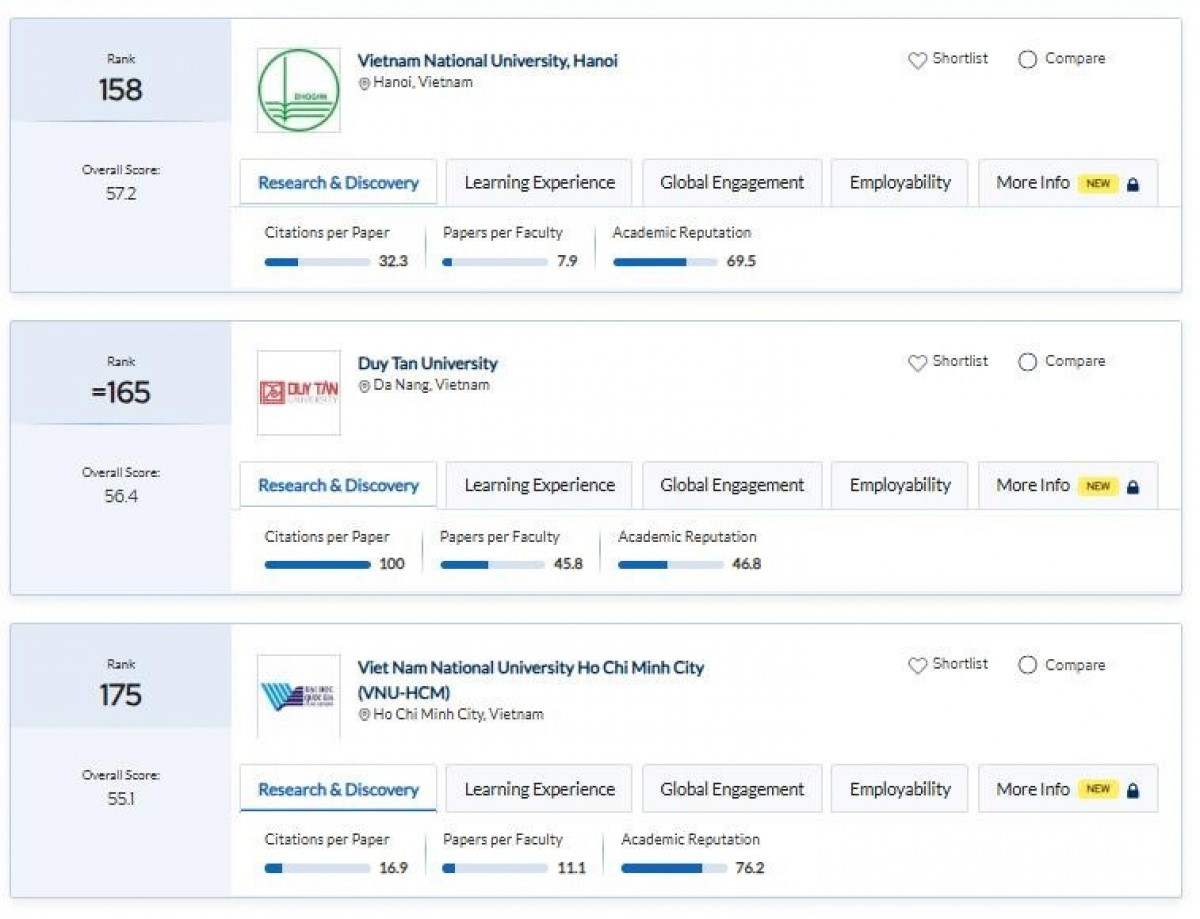Click the lock icon on the first More Info tab
This screenshot has height=919, width=1200.
pos(1132,183)
